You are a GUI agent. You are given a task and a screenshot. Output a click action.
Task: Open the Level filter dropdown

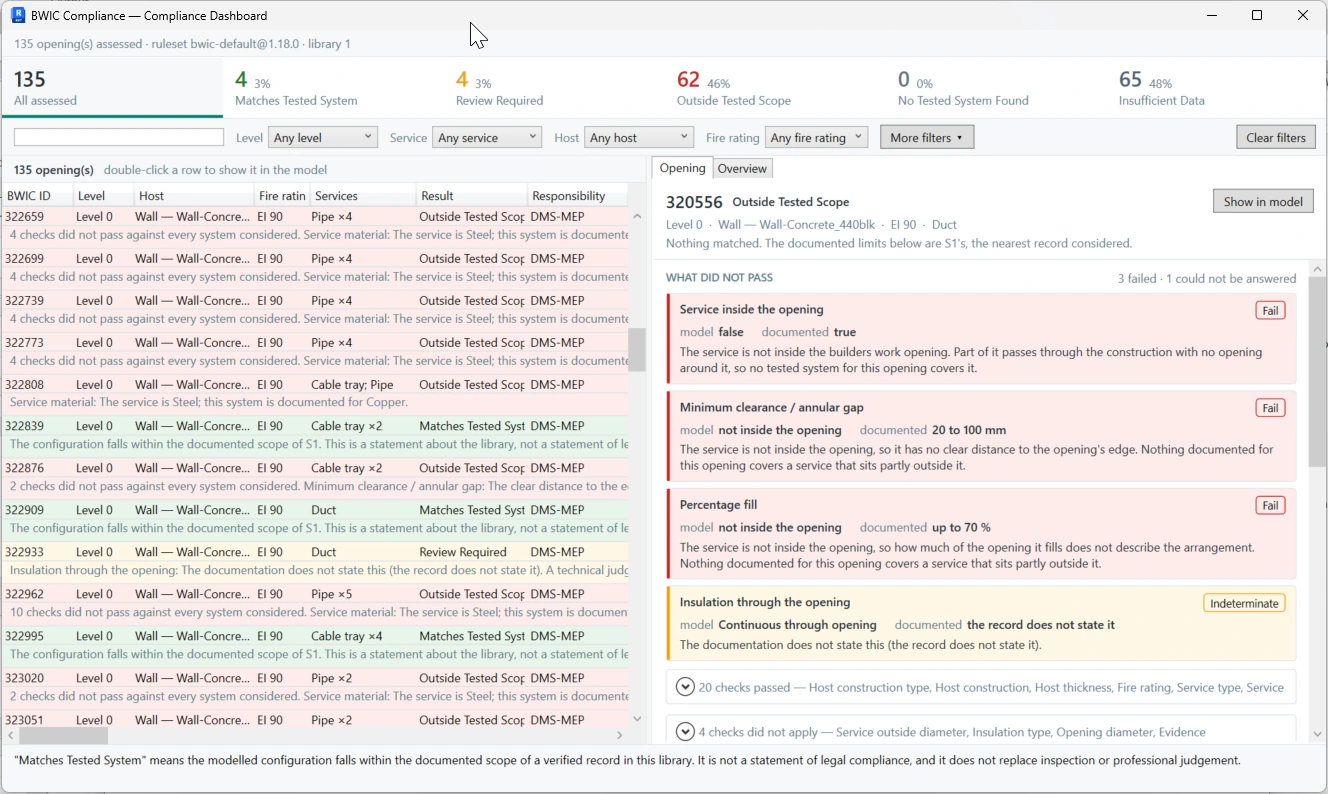tap(323, 137)
